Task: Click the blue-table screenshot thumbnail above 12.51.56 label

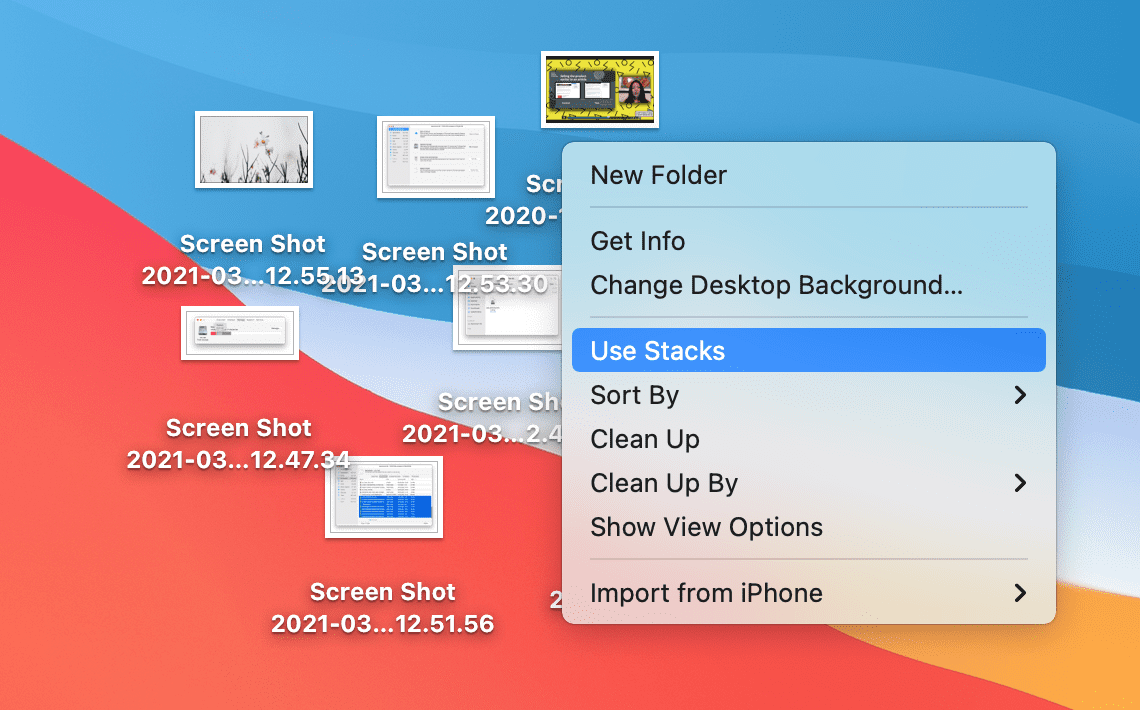Action: [x=383, y=498]
